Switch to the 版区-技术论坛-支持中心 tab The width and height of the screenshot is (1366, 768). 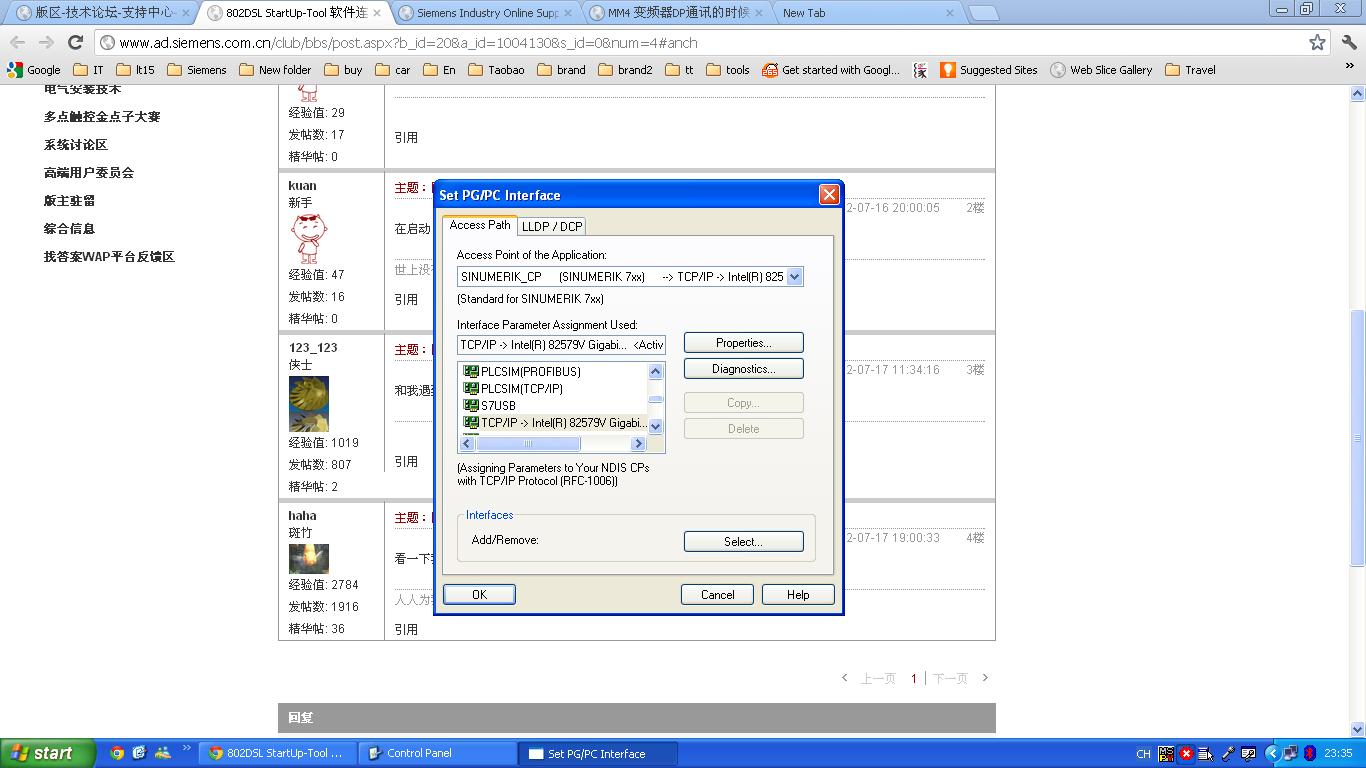tap(104, 13)
